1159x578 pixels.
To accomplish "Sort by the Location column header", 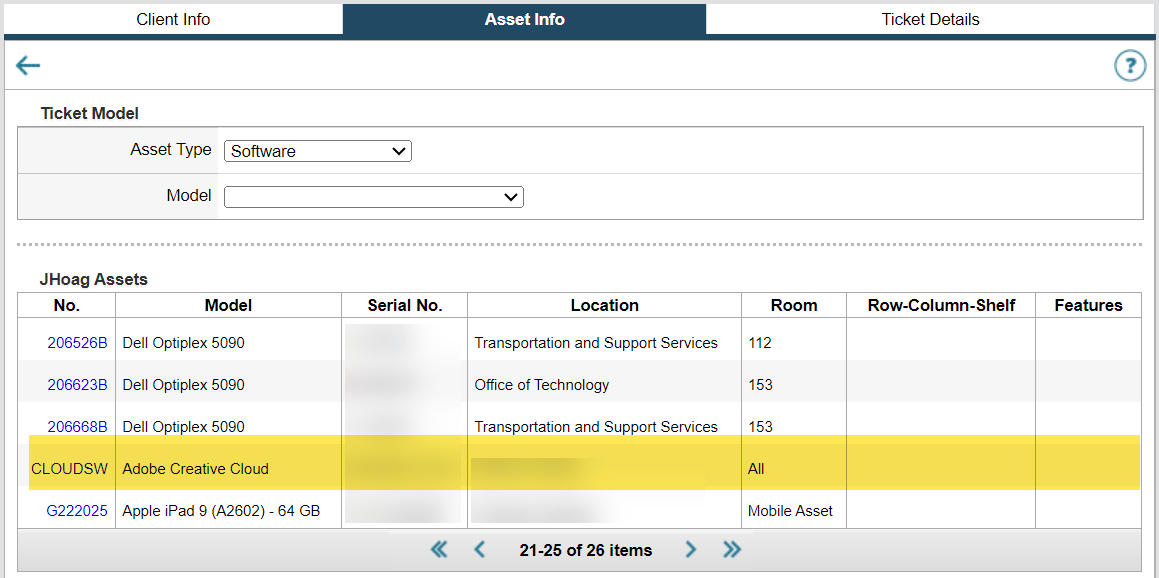I will 604,306.
